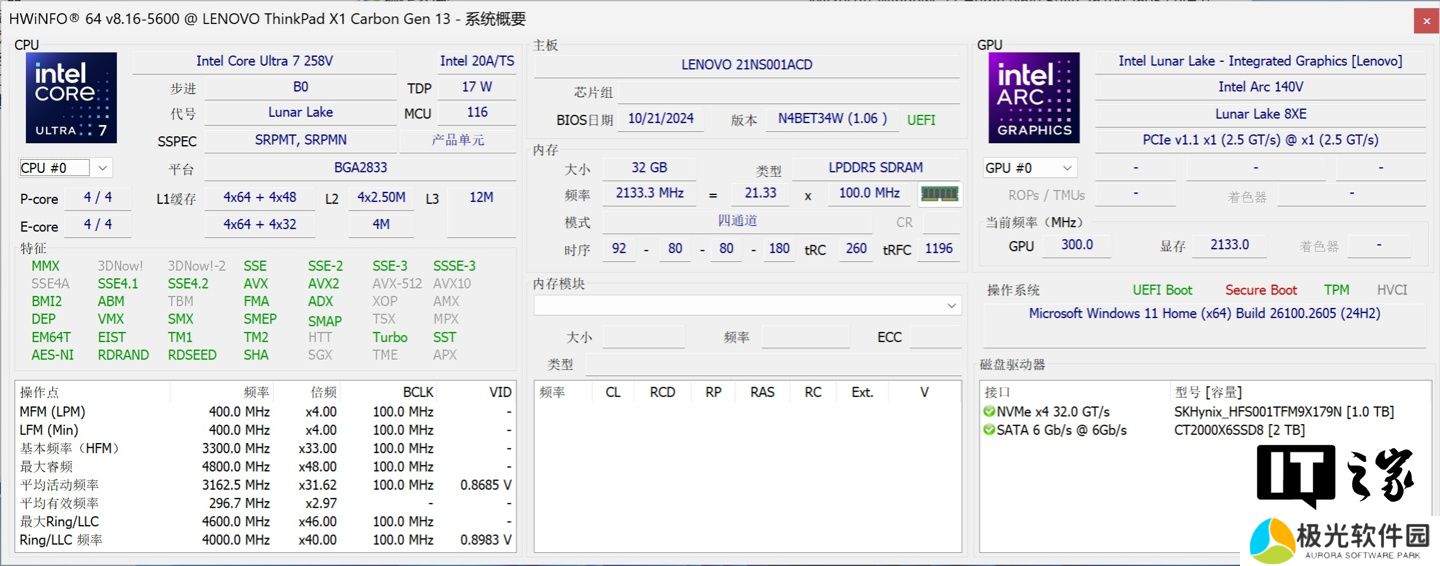Click the BCLK column header

coord(418,392)
